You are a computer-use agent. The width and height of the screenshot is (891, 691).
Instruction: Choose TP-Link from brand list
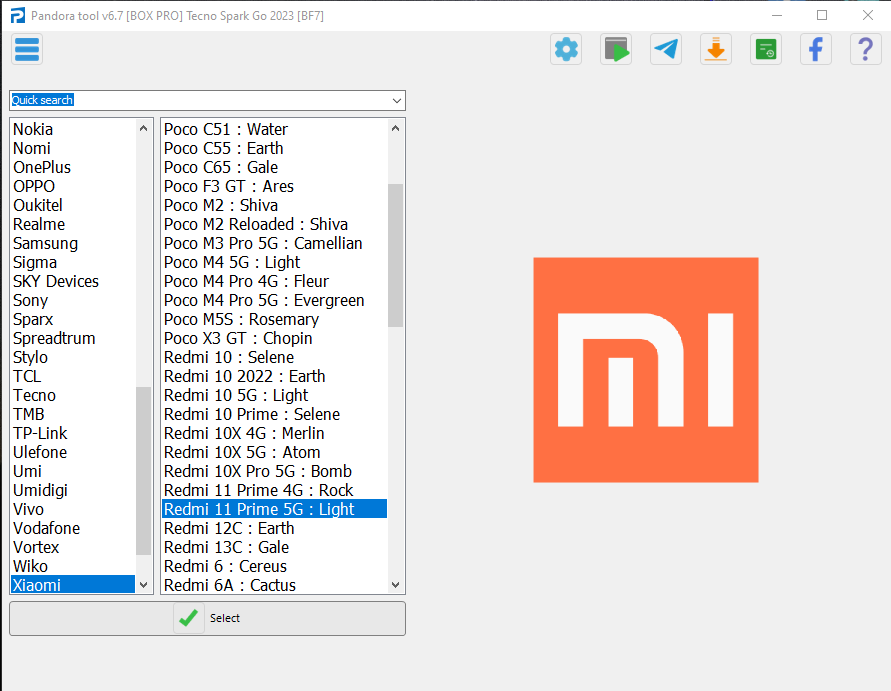[73, 433]
